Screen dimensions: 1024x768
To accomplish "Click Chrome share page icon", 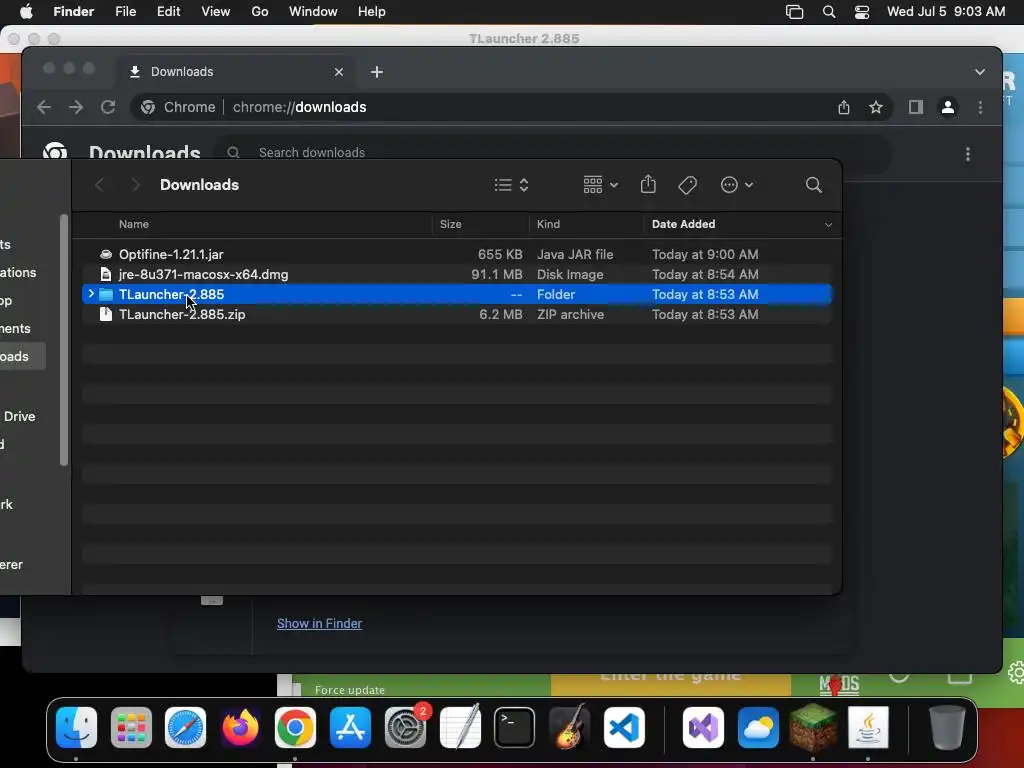I will 844,107.
